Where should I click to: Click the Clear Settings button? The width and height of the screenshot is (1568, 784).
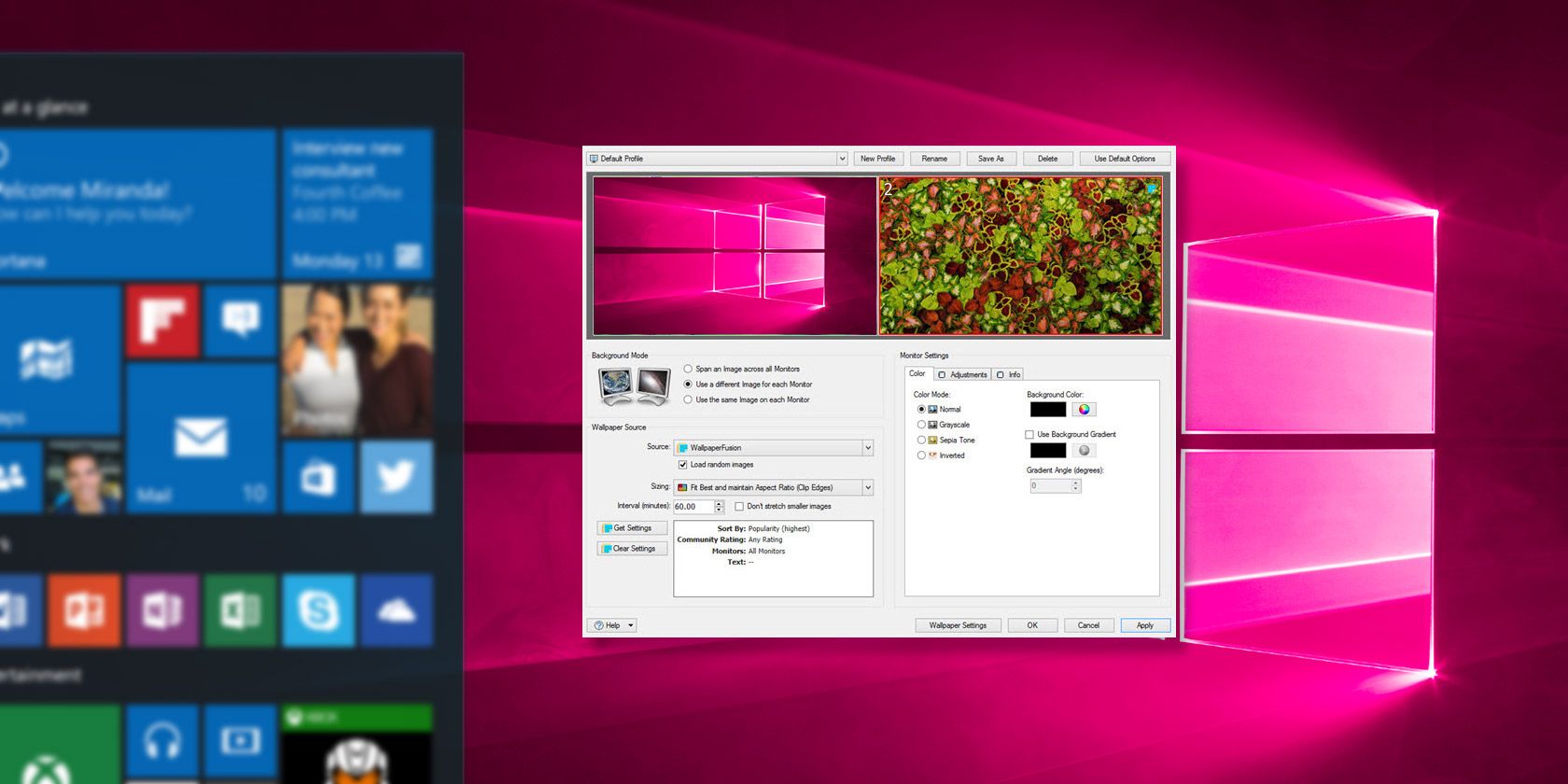pos(632,549)
